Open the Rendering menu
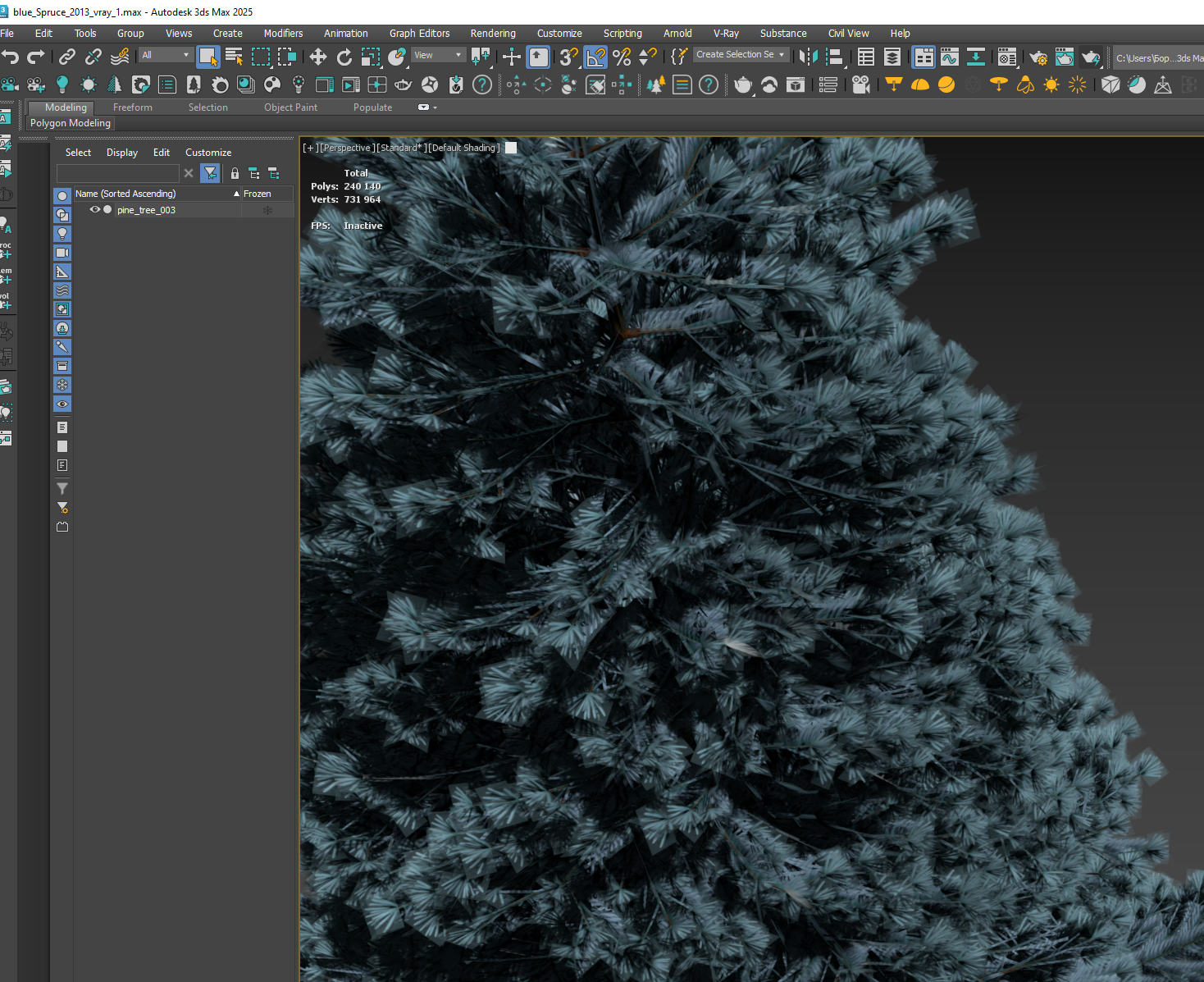The image size is (1204, 982). (x=492, y=34)
